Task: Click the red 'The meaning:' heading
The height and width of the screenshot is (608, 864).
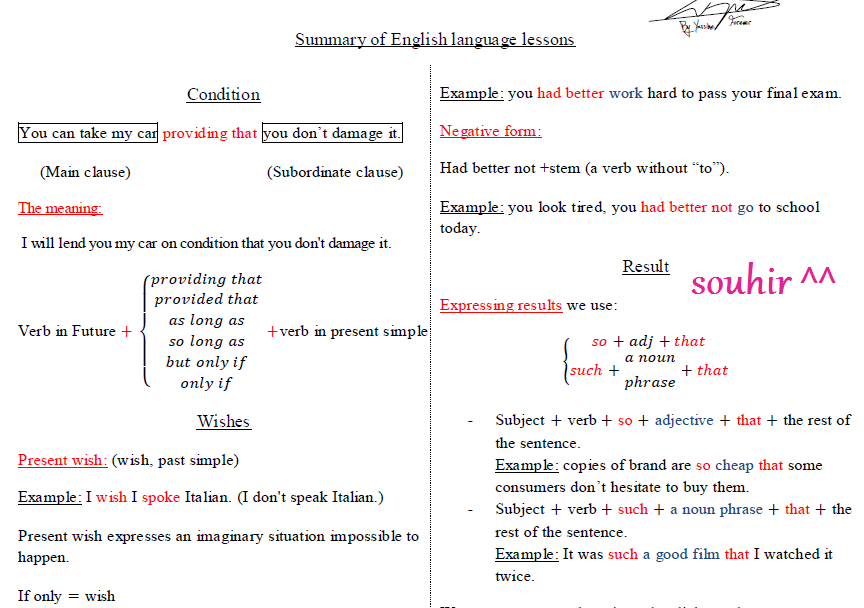Action: pyautogui.click(x=60, y=208)
